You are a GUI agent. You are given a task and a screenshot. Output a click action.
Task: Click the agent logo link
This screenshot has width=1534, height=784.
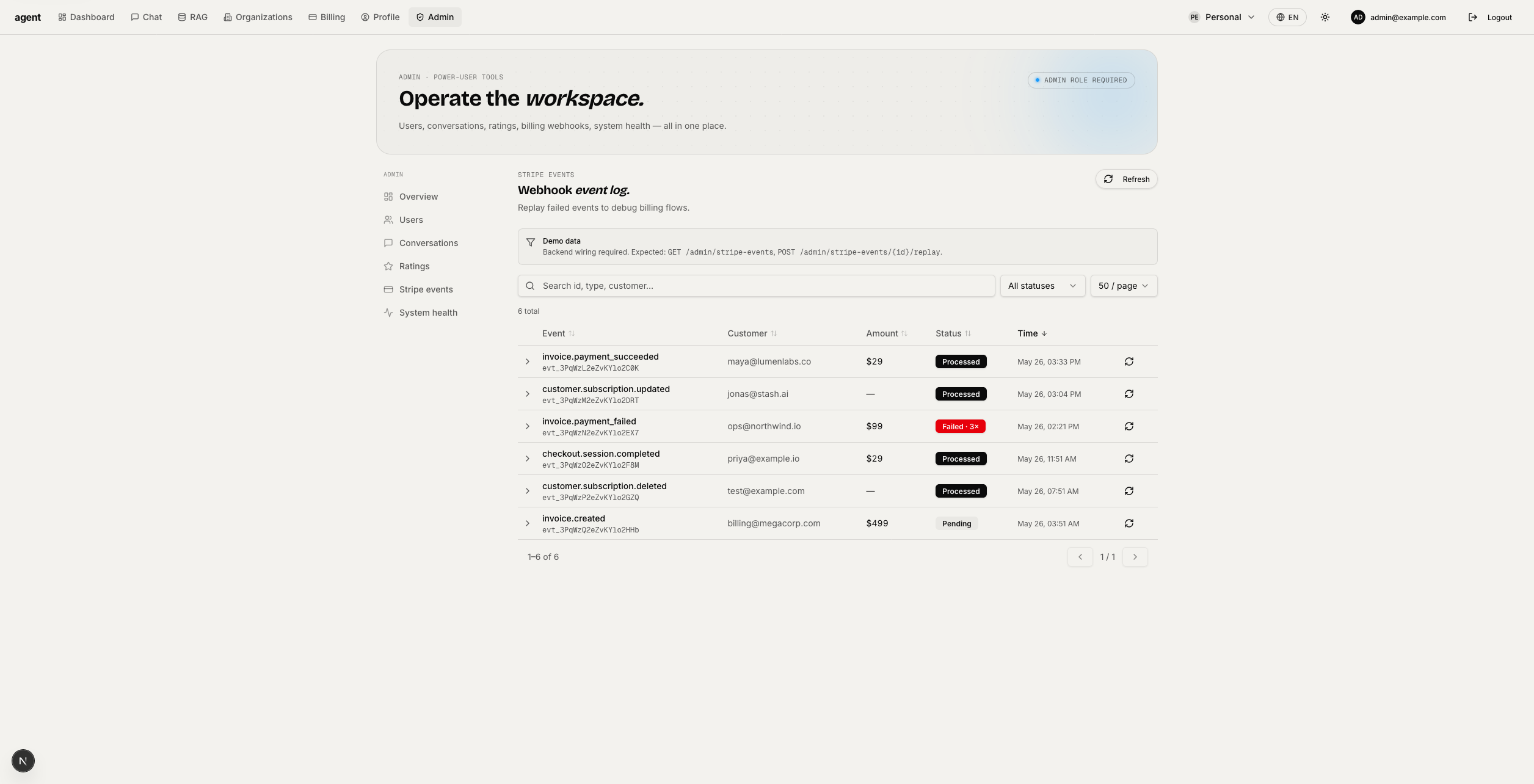(27, 17)
